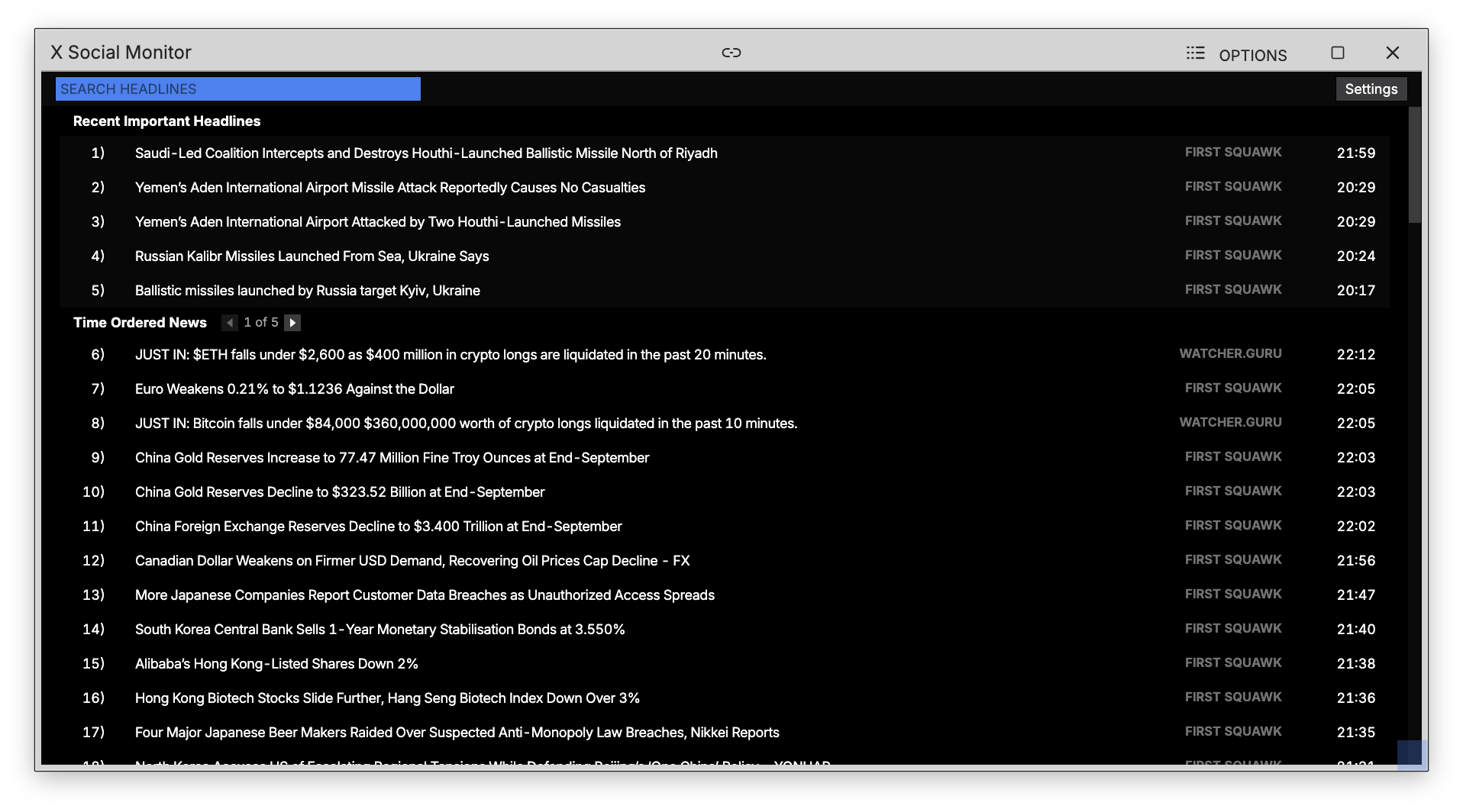Image resolution: width=1463 pixels, height=812 pixels.
Task: Select Japanese Companies Data Breaches headline
Action: 425,595
